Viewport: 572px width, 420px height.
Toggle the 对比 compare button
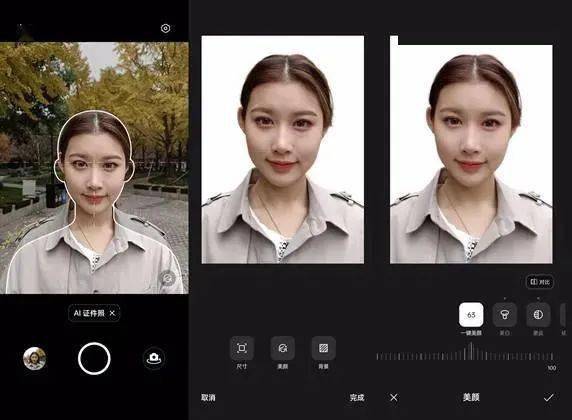click(x=540, y=282)
